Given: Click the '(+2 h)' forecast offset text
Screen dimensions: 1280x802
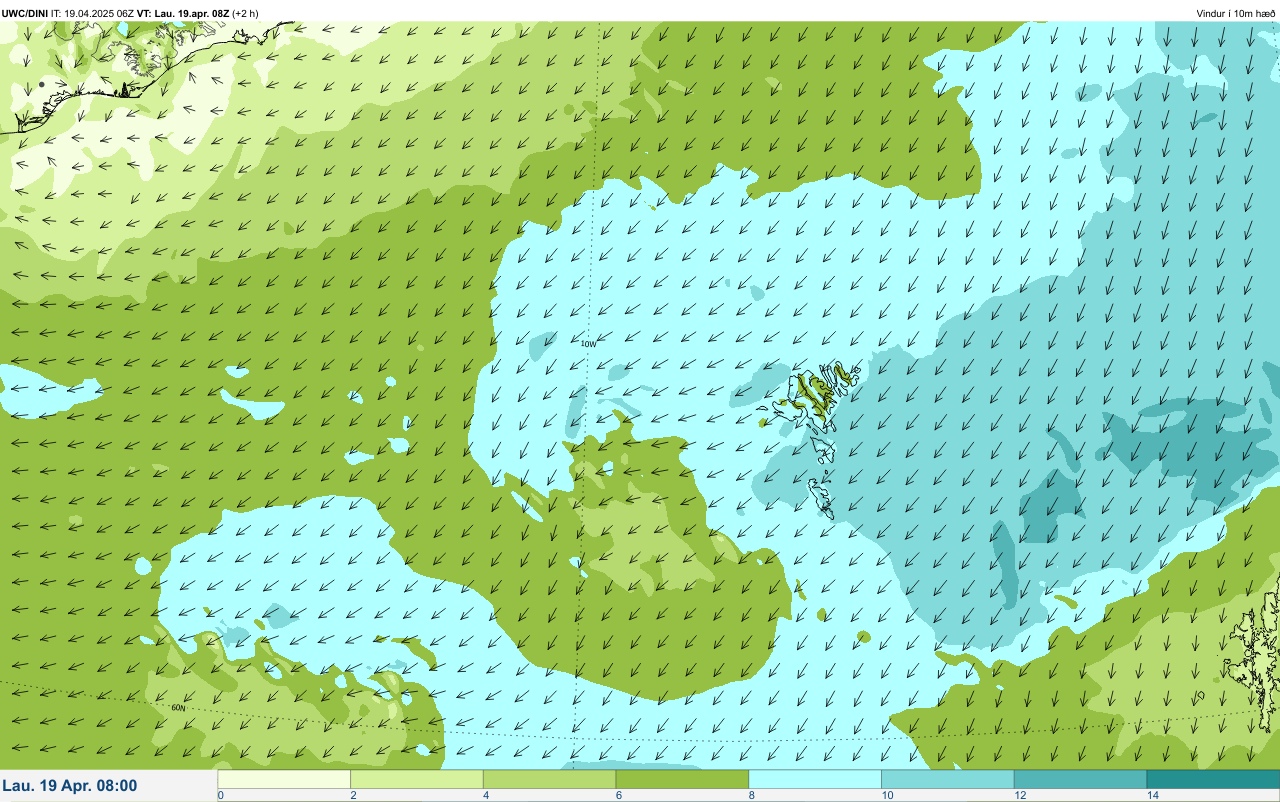Looking at the screenshot, I should [x=245, y=13].
